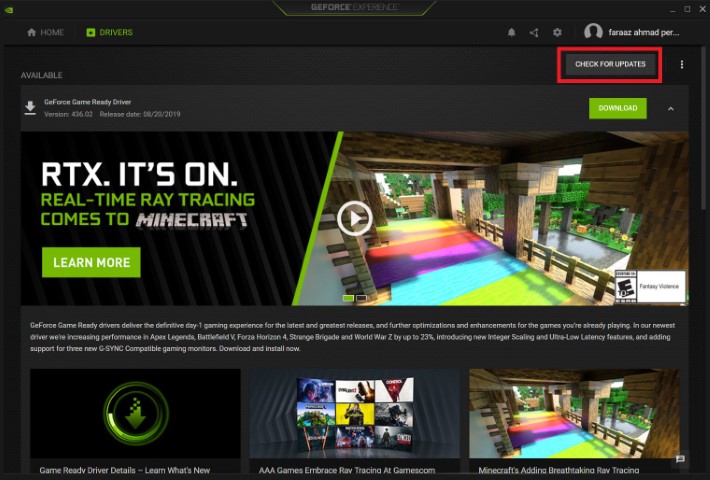The width and height of the screenshot is (710, 480).
Task: Collapse the driver details chevron
Action: (x=671, y=109)
